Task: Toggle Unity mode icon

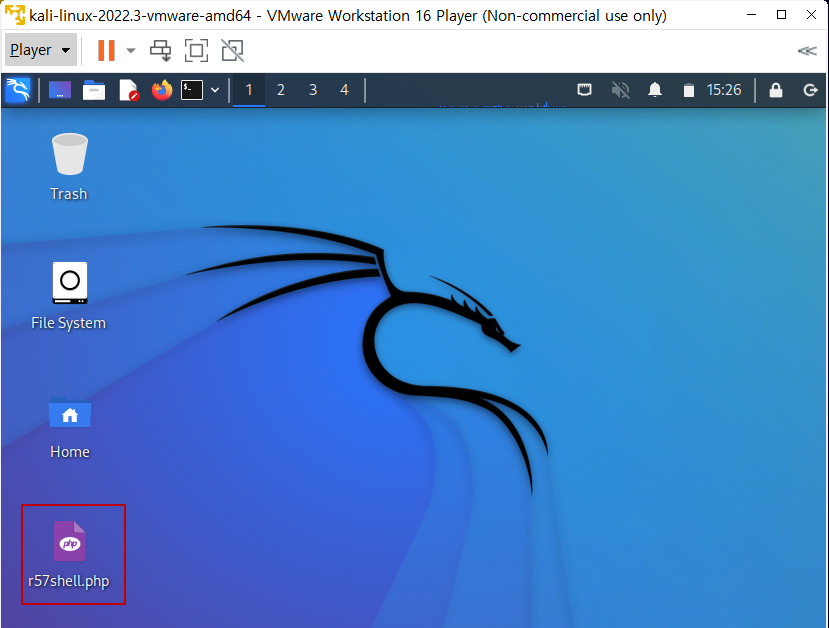Action: [x=232, y=51]
